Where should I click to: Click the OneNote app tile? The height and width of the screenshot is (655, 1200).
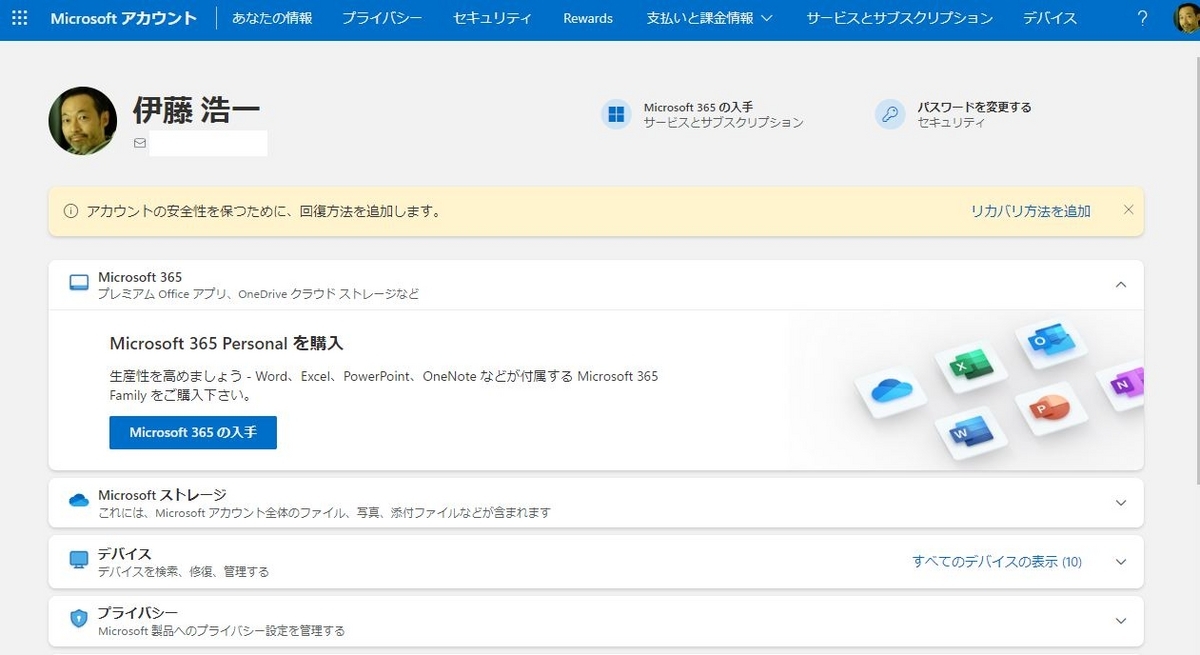1122,384
